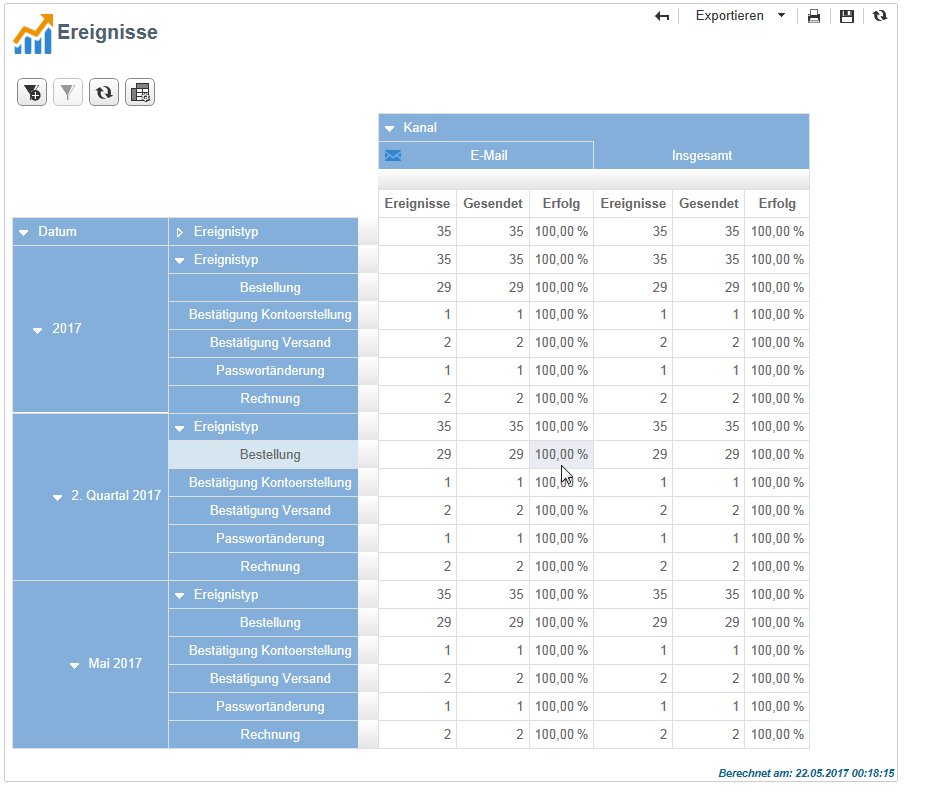Select Bestellung under Mai 2017

tap(264, 622)
